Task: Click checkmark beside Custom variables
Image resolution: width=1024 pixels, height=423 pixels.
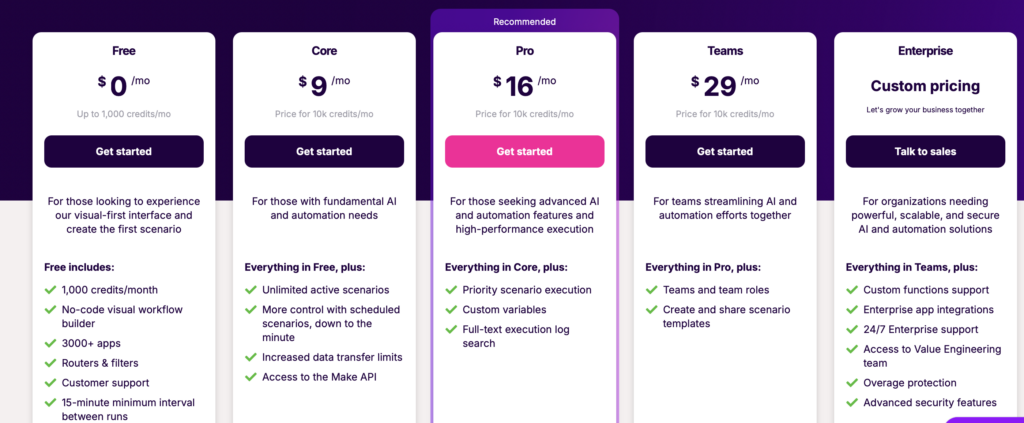Action: click(x=451, y=309)
